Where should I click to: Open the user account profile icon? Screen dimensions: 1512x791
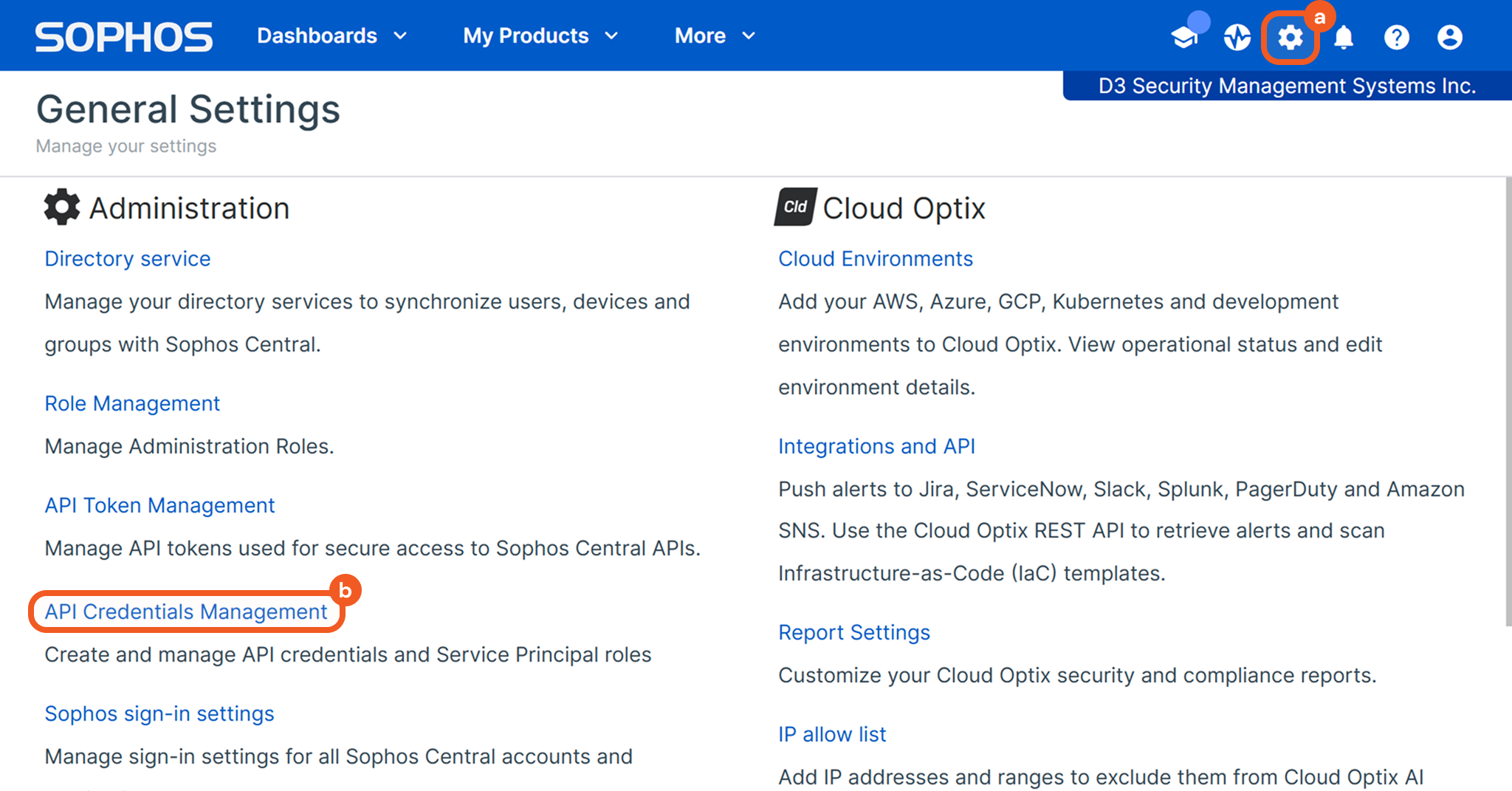coord(1449,37)
